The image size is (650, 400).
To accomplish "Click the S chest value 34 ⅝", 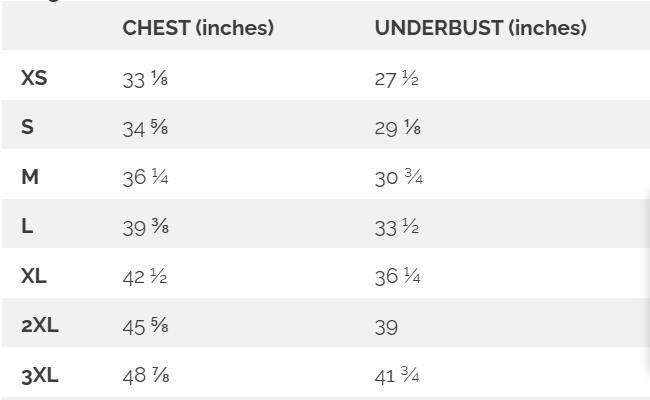I will [145, 129].
